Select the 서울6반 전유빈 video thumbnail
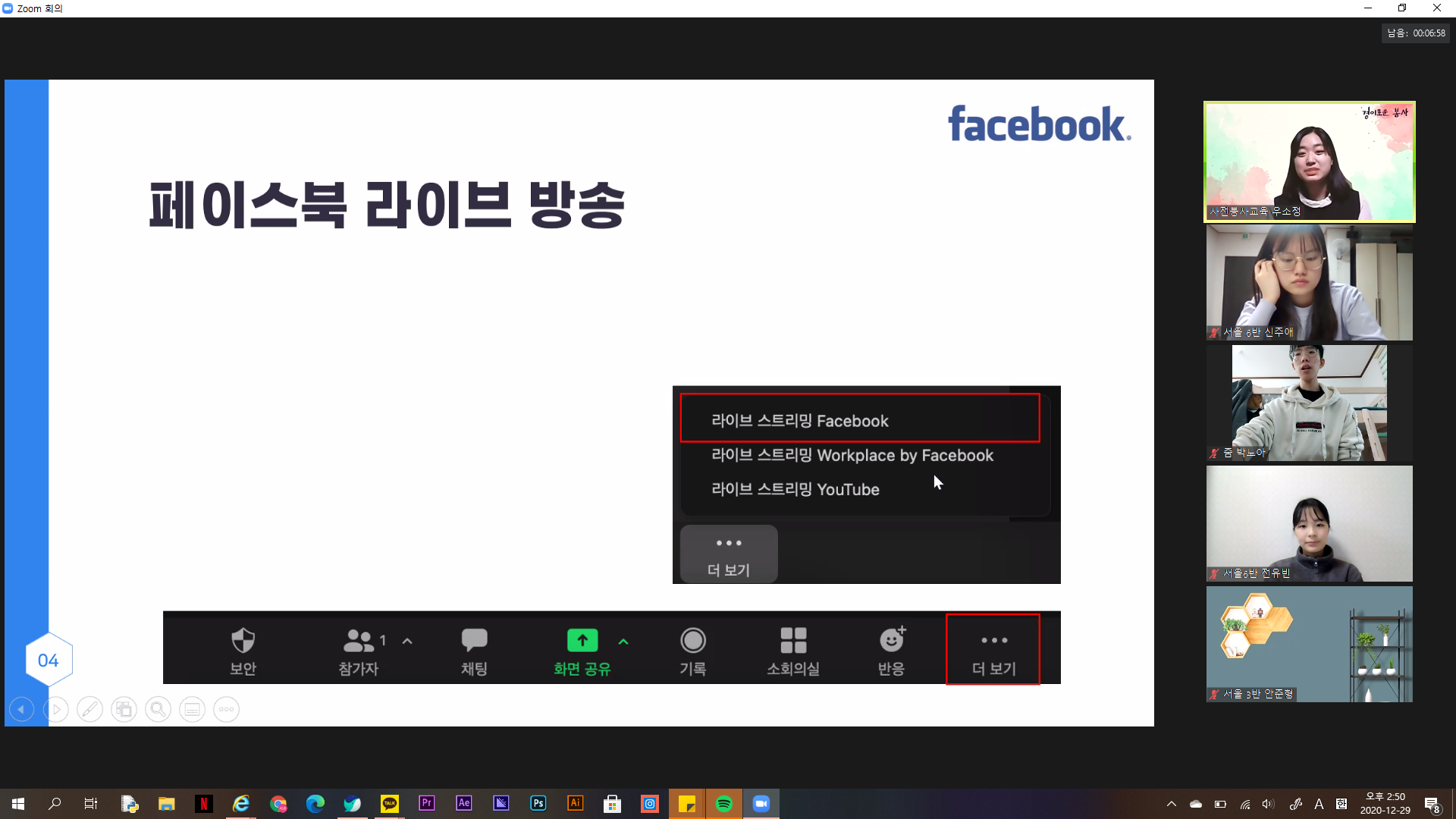1456x819 pixels. (x=1310, y=523)
